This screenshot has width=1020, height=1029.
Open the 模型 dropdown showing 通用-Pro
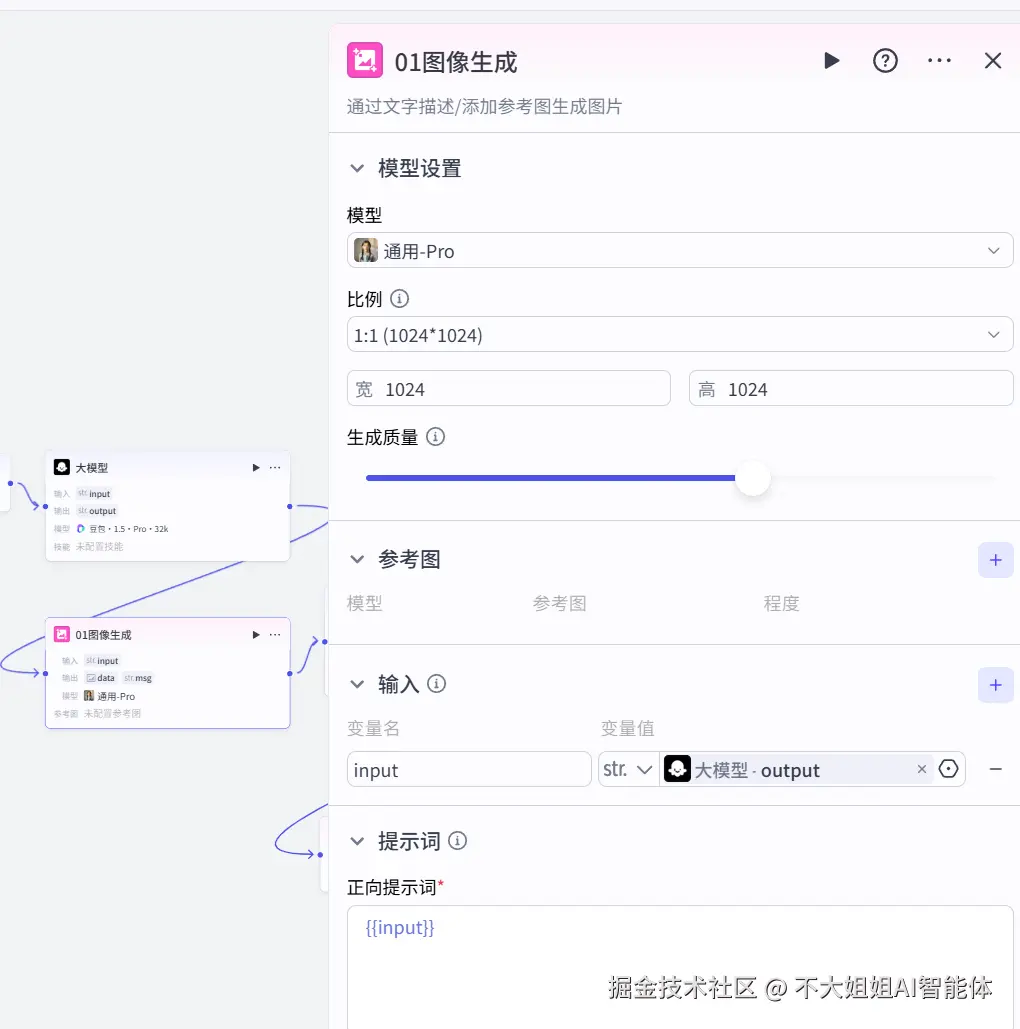pyautogui.click(x=680, y=250)
